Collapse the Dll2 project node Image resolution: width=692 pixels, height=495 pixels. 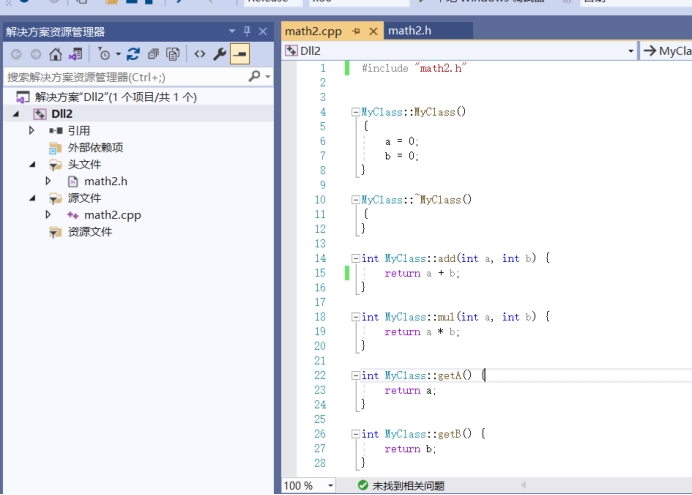click(x=16, y=114)
